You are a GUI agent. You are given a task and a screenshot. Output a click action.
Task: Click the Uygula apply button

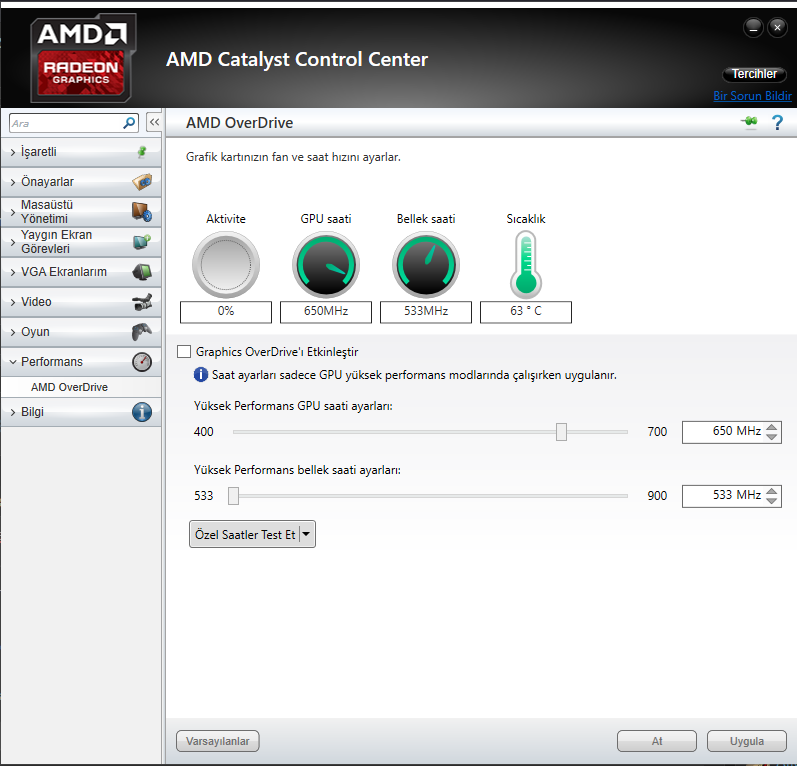tap(747, 741)
